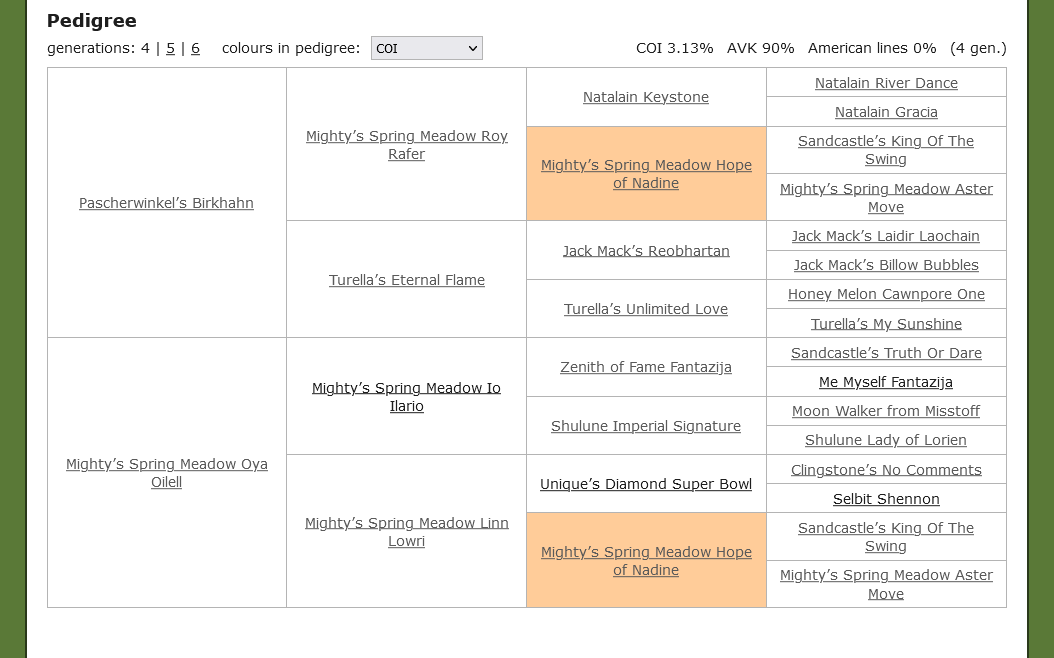The height and width of the screenshot is (658, 1054).
Task: Click Mighty's Spring Meadow Roy Rafer link
Action: click(x=406, y=145)
